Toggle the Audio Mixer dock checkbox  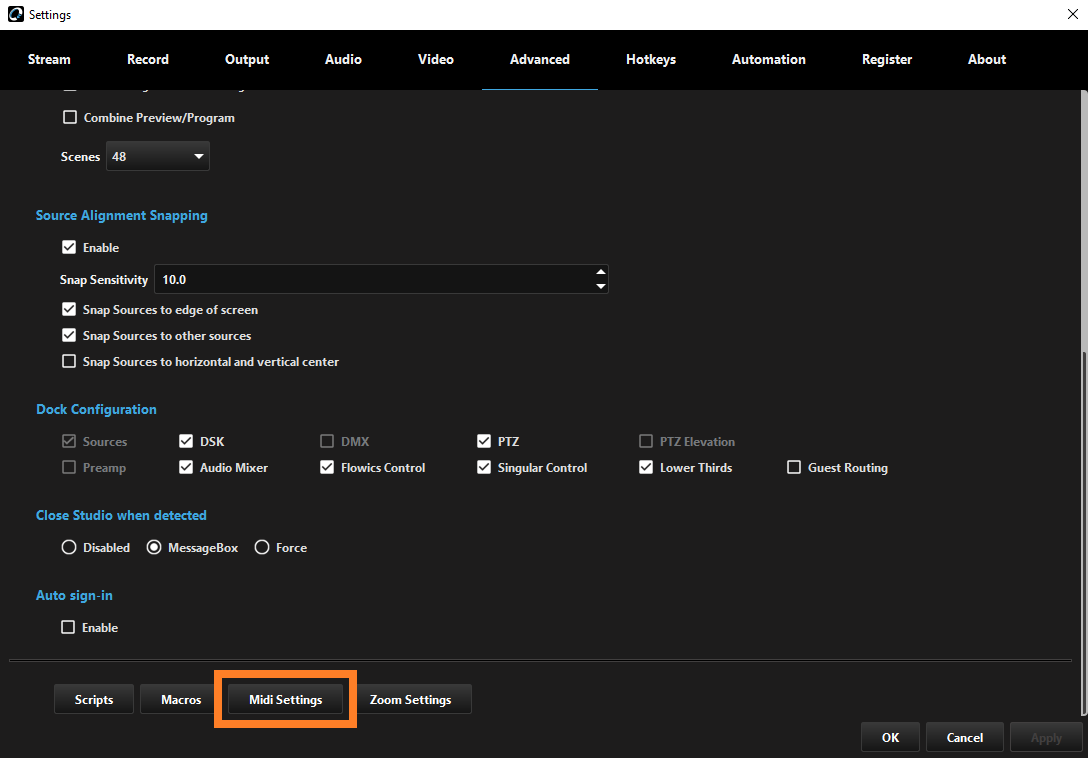point(186,467)
